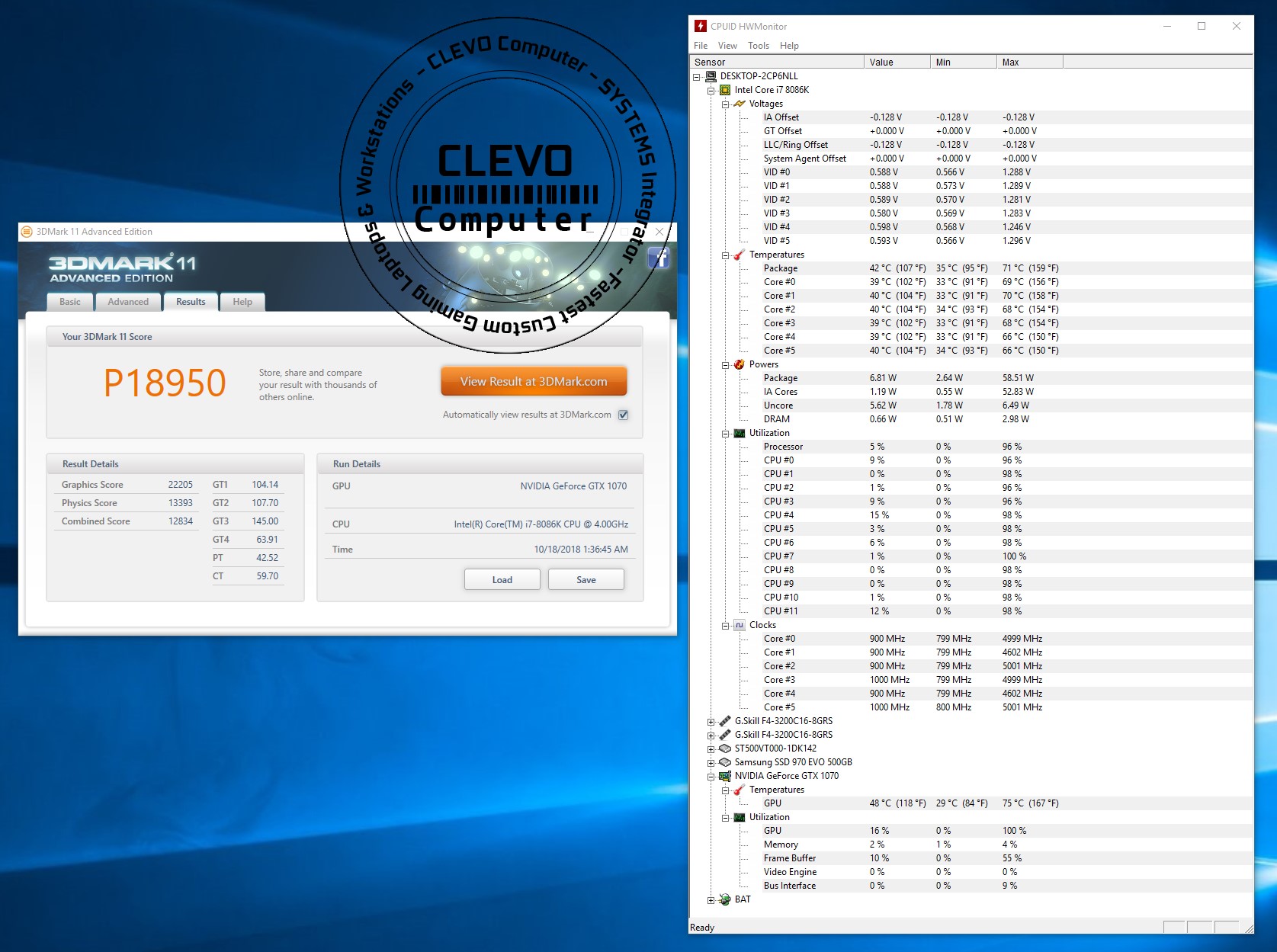
Task: Click the CPU Powers flame icon
Action: [739, 364]
